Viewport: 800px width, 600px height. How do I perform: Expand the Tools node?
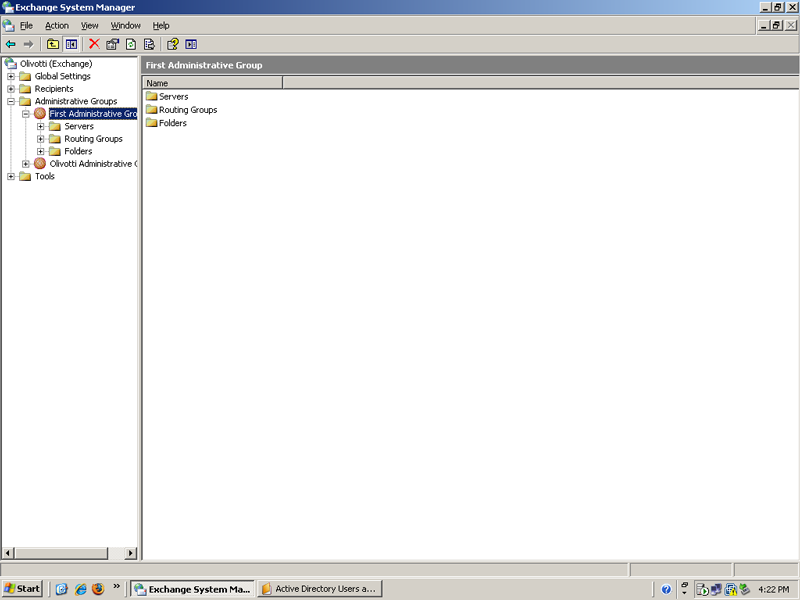point(11,176)
